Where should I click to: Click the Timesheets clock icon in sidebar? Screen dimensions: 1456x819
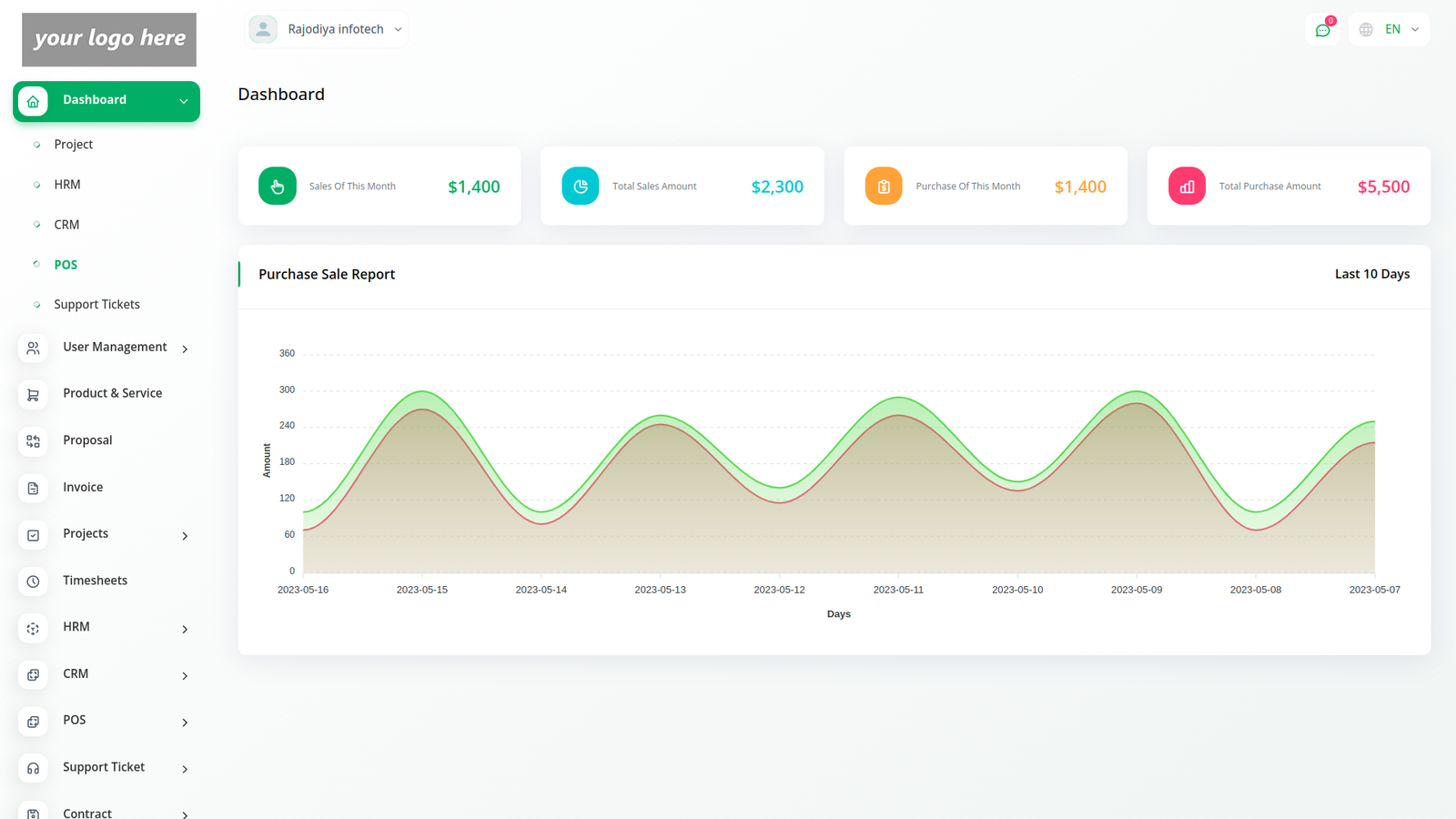point(33,581)
